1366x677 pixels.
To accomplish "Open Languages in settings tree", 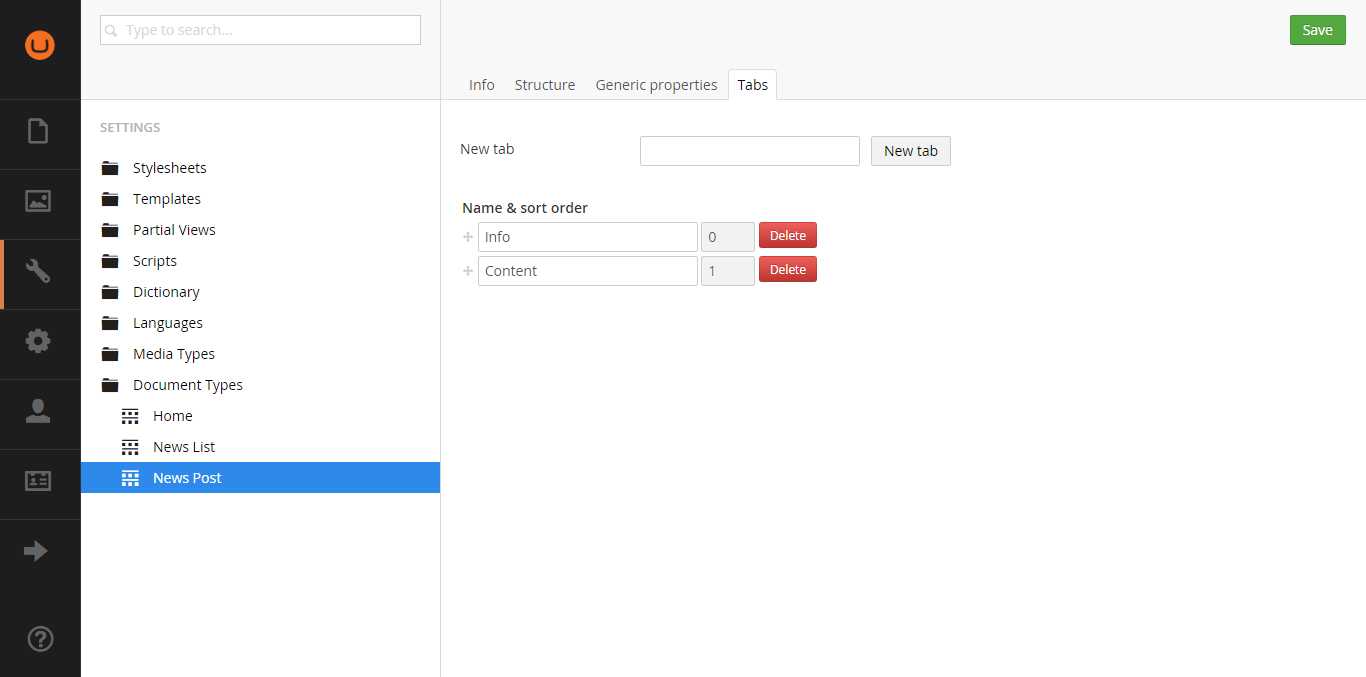I will point(168,323).
